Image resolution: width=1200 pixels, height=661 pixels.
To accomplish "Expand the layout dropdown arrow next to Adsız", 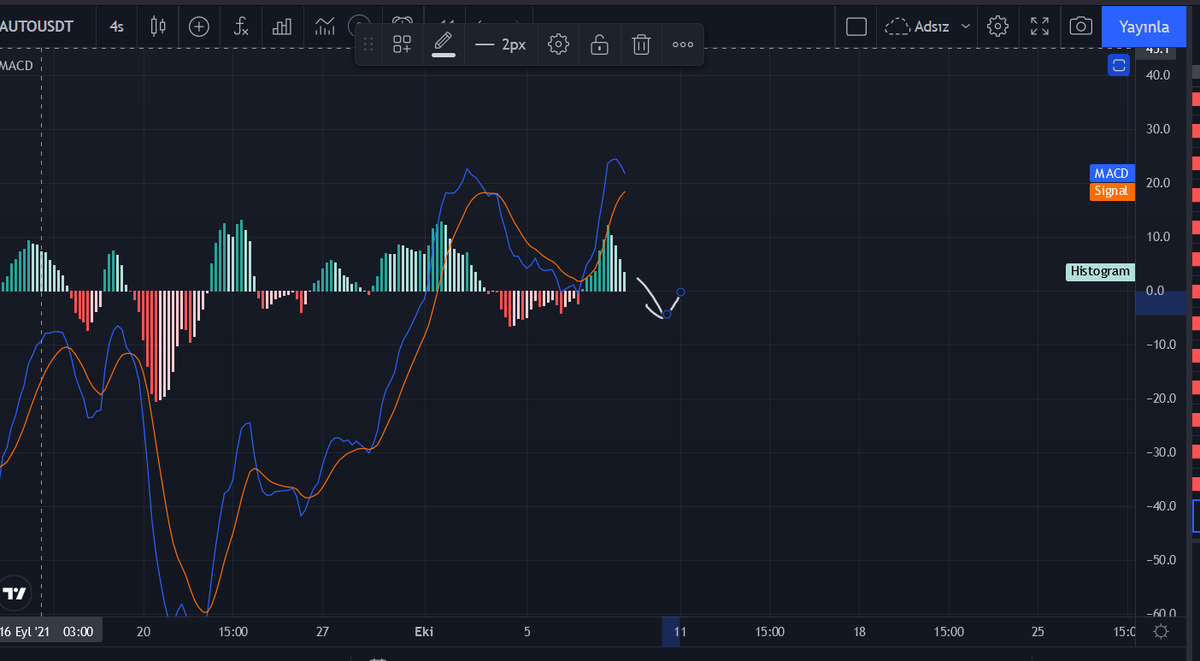I will (965, 27).
